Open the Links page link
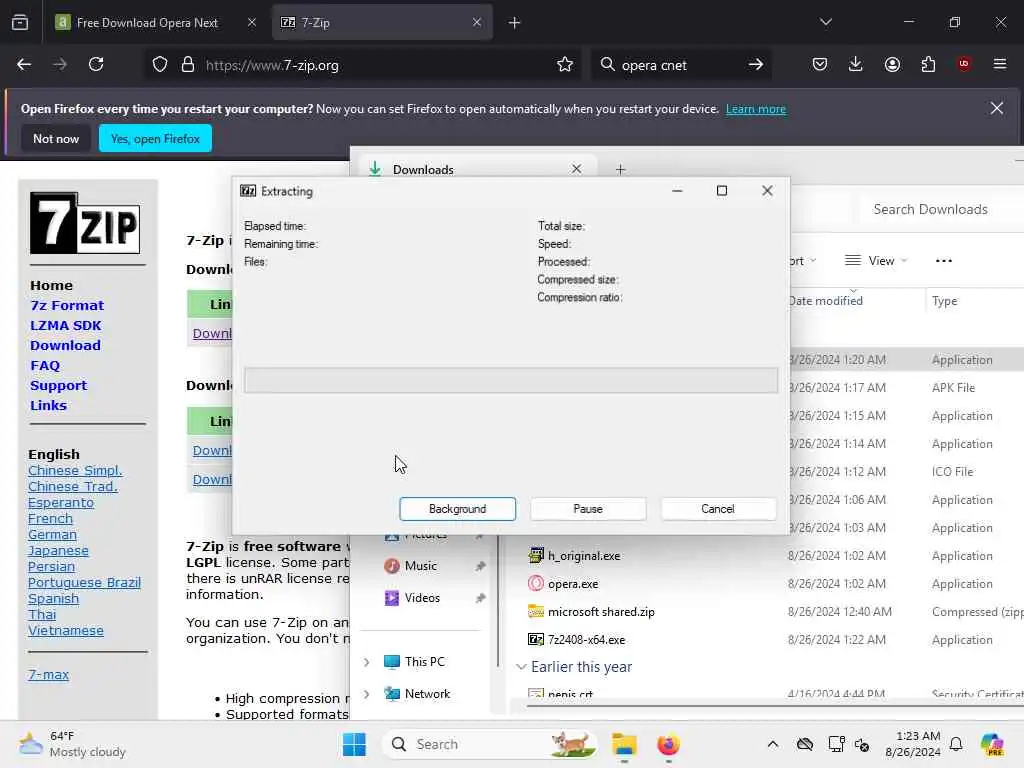 (x=48, y=406)
